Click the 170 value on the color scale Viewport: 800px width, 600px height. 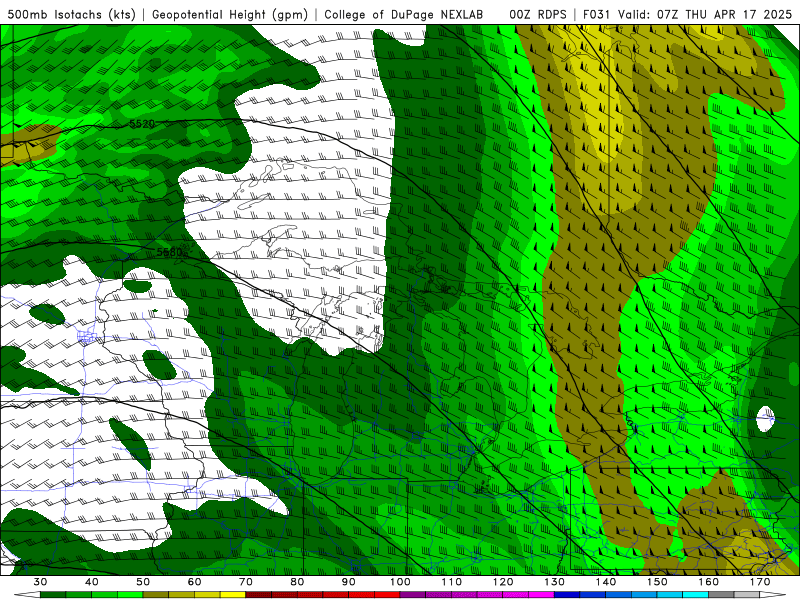point(760,582)
